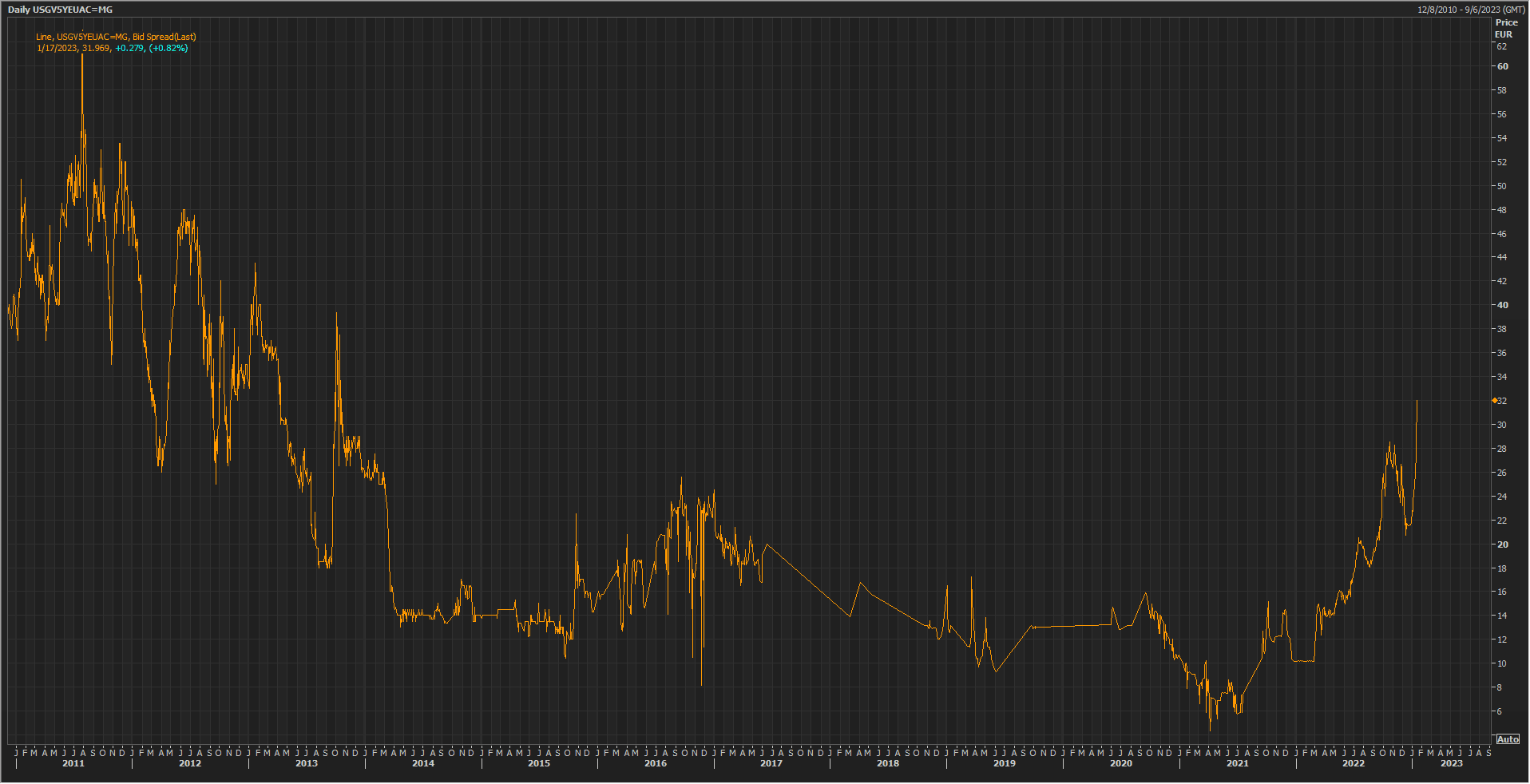Select the 2014 year label on timeline
1530x784 pixels.
tap(423, 764)
